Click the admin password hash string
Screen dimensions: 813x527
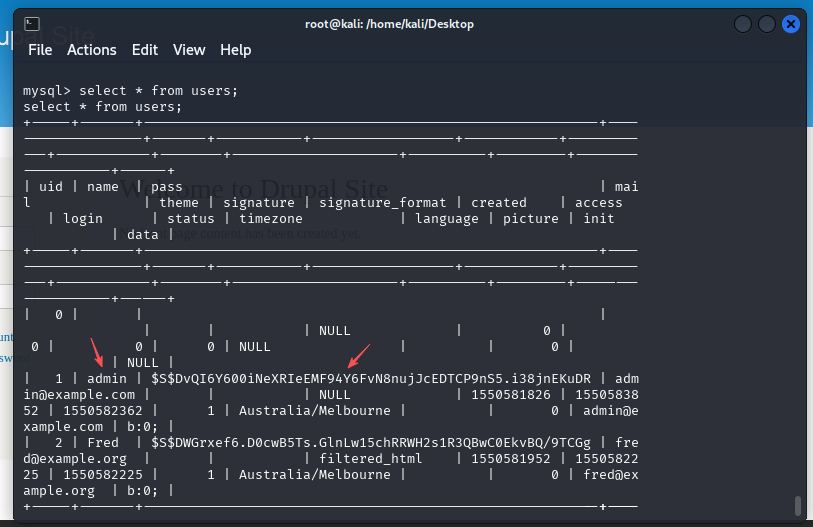(x=371, y=378)
